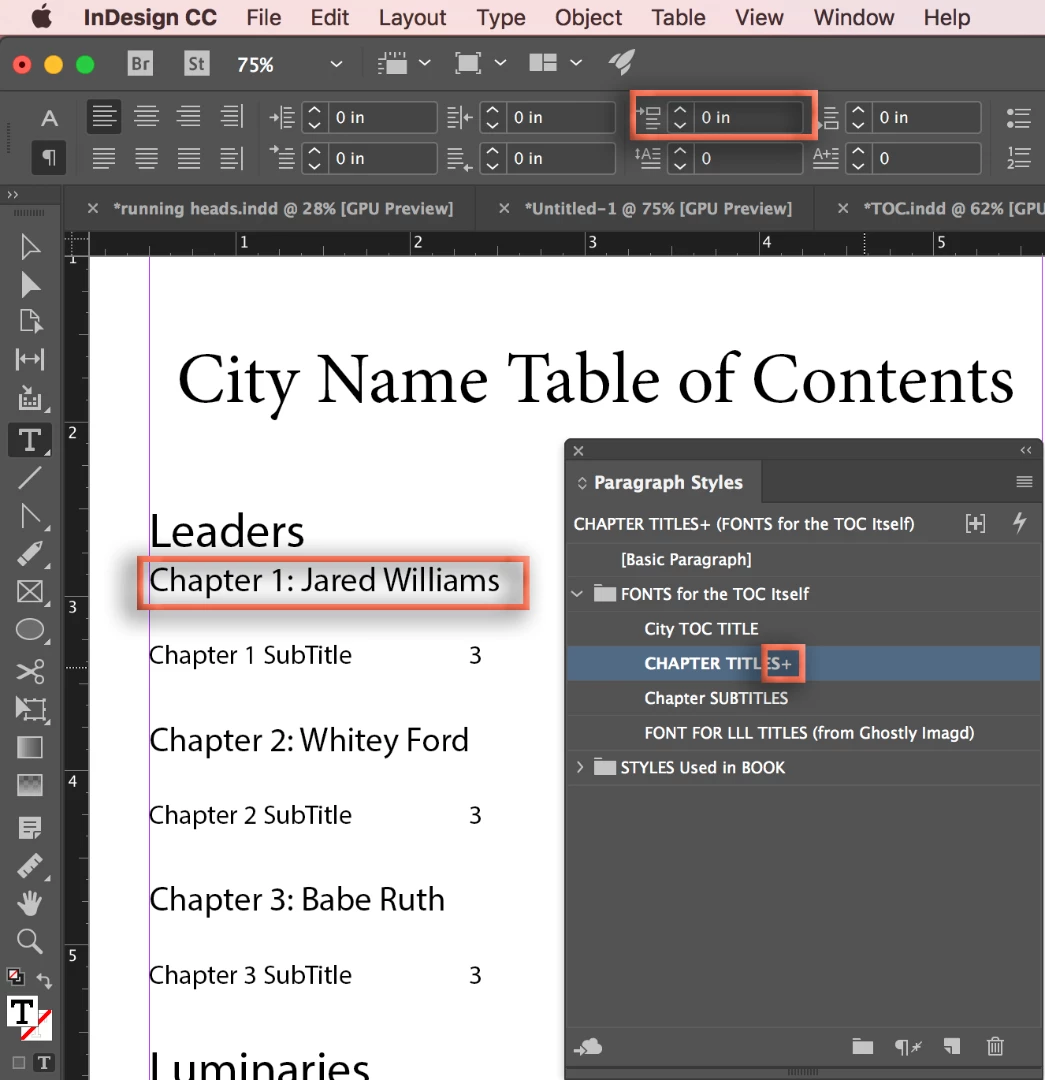1045x1080 pixels.
Task: Switch to Untitled-1 document tab
Action: (x=658, y=209)
